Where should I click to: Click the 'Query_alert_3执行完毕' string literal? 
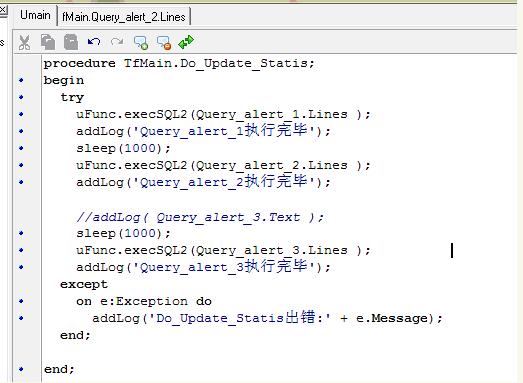pyautogui.click(x=223, y=267)
